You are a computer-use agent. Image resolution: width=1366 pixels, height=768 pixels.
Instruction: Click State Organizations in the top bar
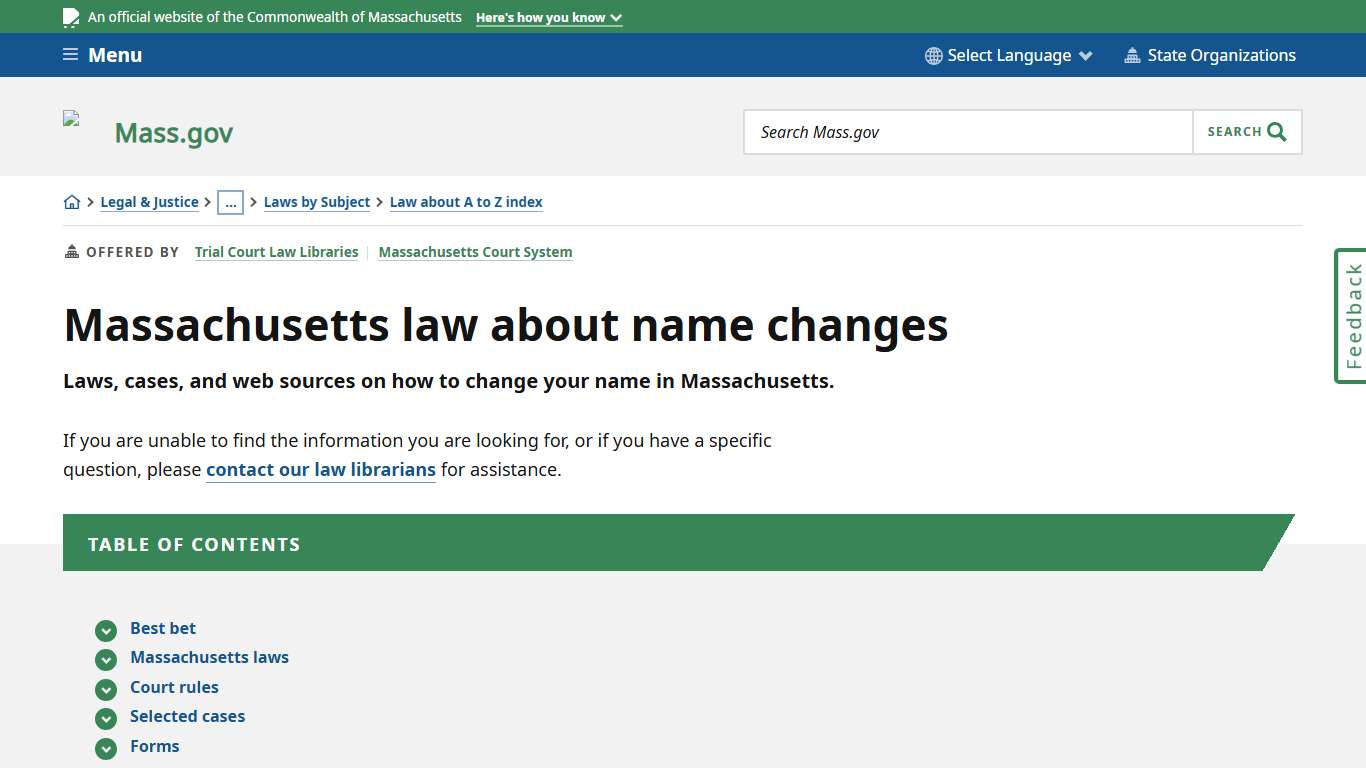click(x=1221, y=55)
